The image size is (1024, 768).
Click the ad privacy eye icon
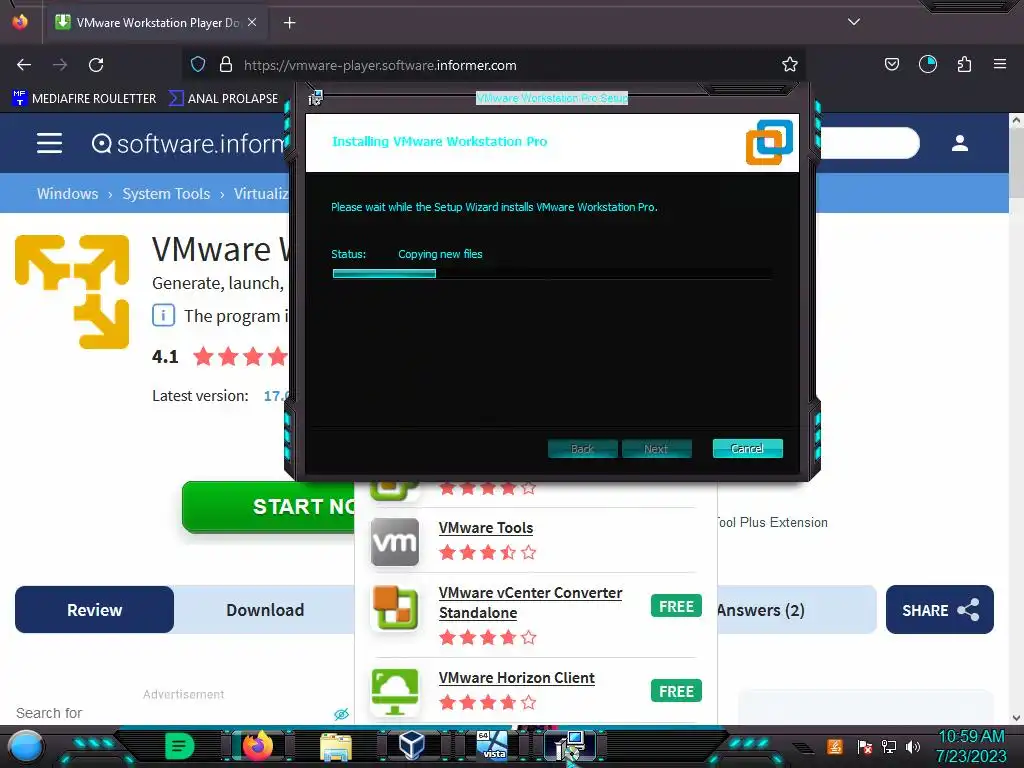341,714
